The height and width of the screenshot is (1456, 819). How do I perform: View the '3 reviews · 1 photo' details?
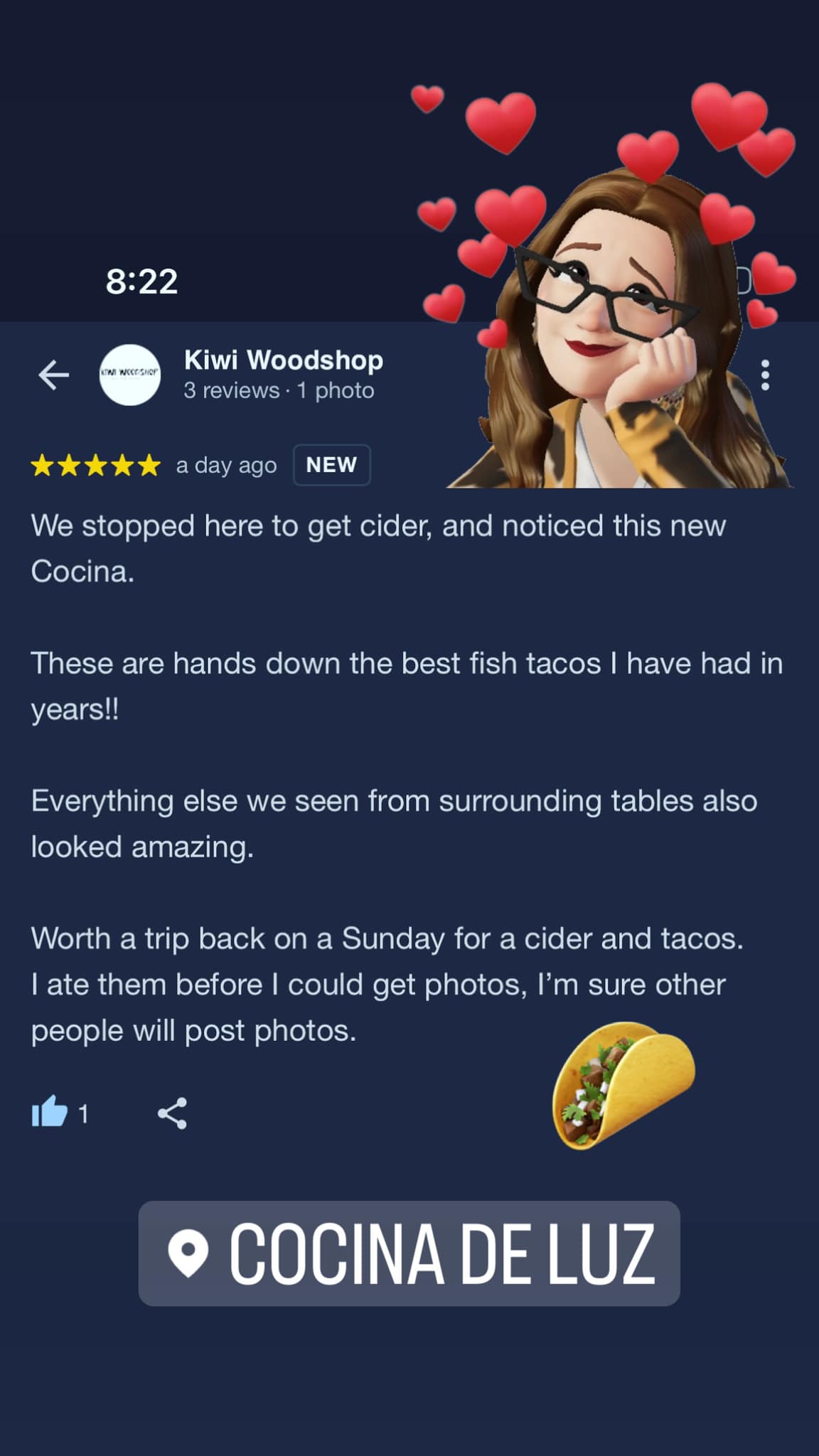click(279, 390)
